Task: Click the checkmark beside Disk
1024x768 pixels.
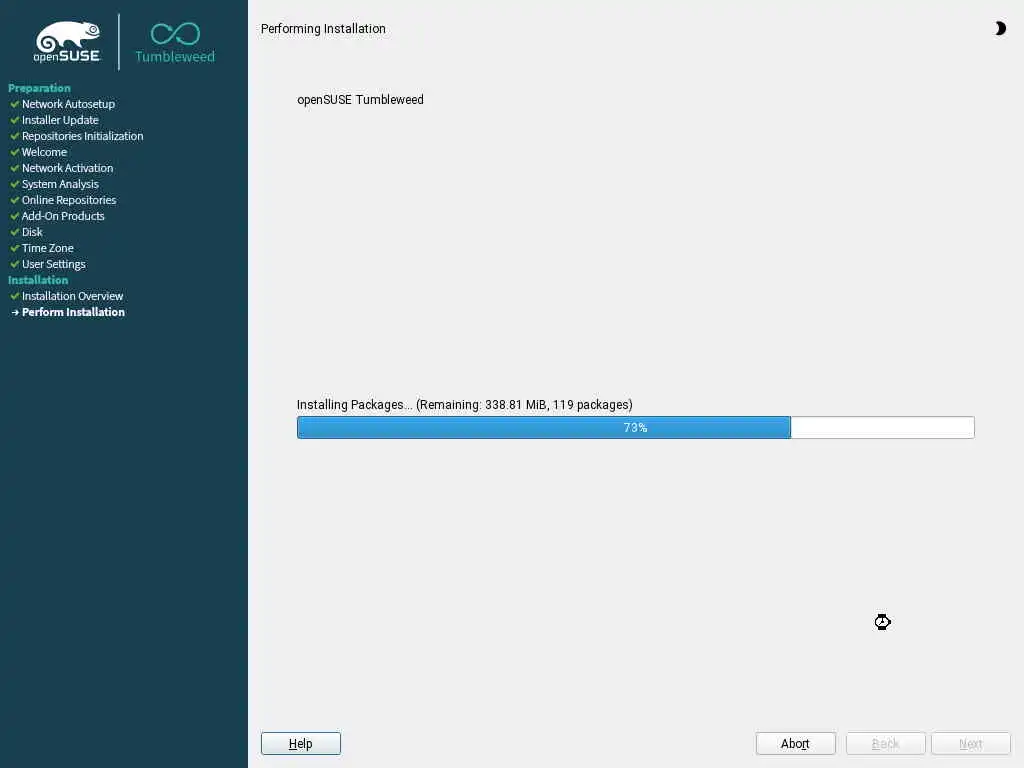Action: [14, 232]
